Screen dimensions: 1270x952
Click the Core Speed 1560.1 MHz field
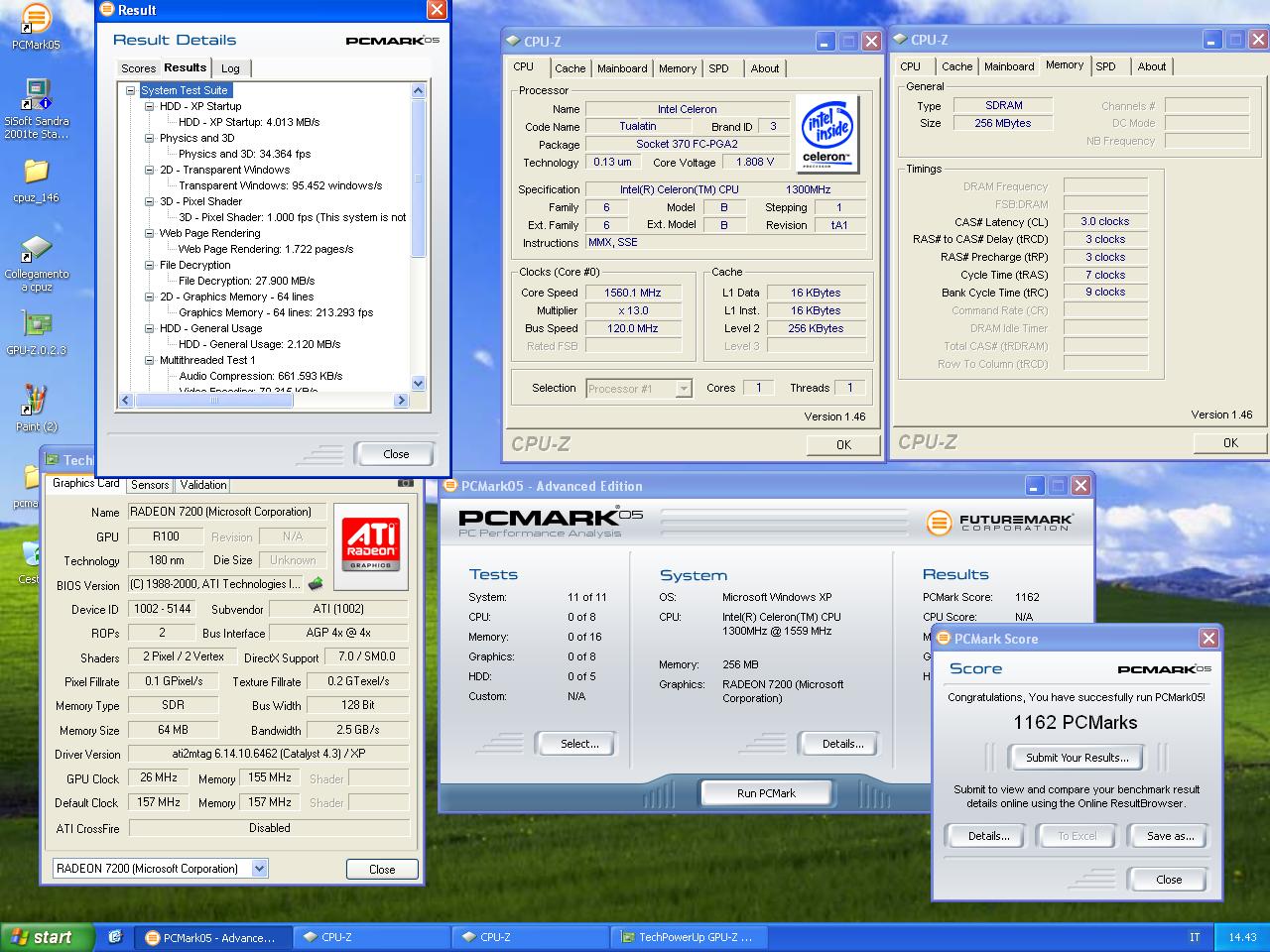pos(632,293)
